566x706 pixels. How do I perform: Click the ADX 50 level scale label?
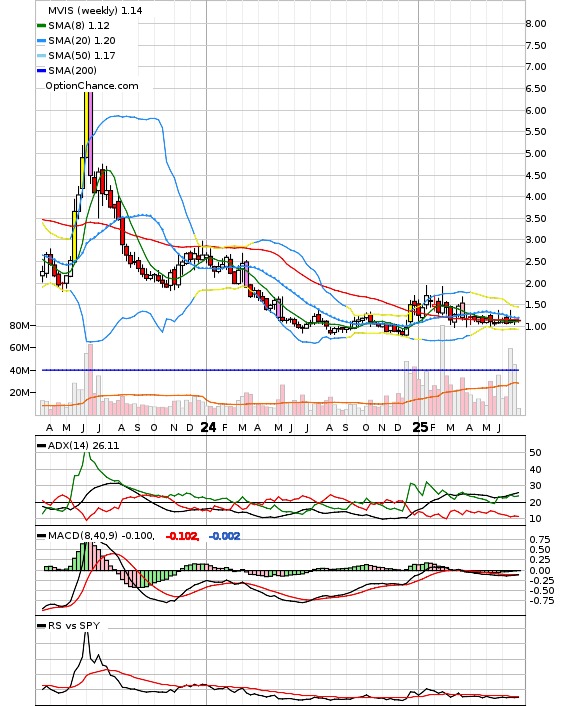(535, 453)
